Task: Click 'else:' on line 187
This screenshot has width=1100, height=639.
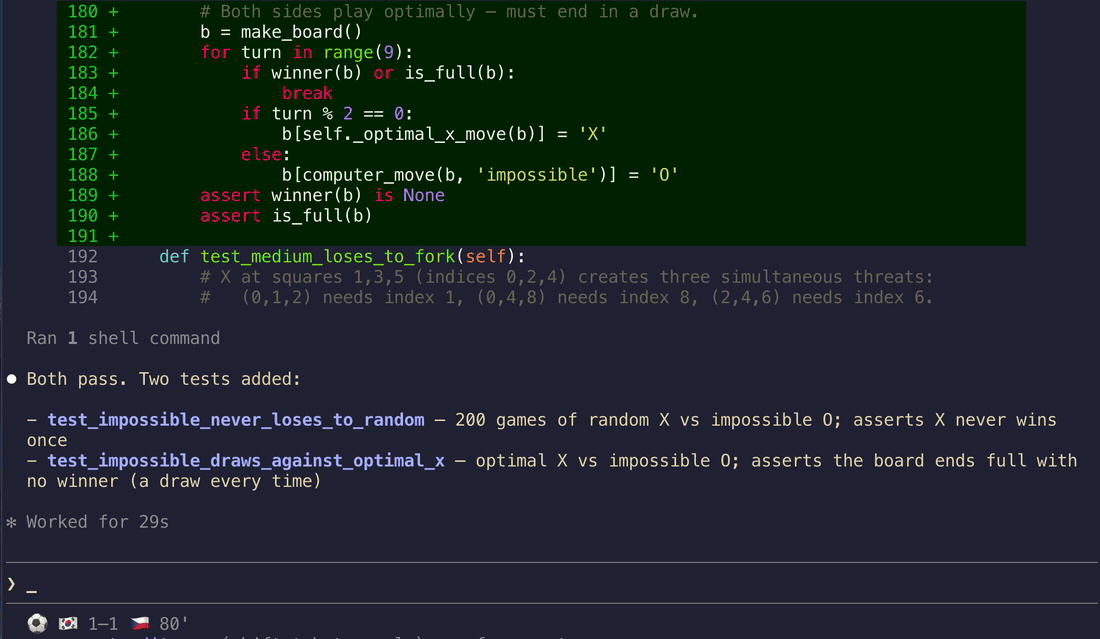Action: point(265,154)
